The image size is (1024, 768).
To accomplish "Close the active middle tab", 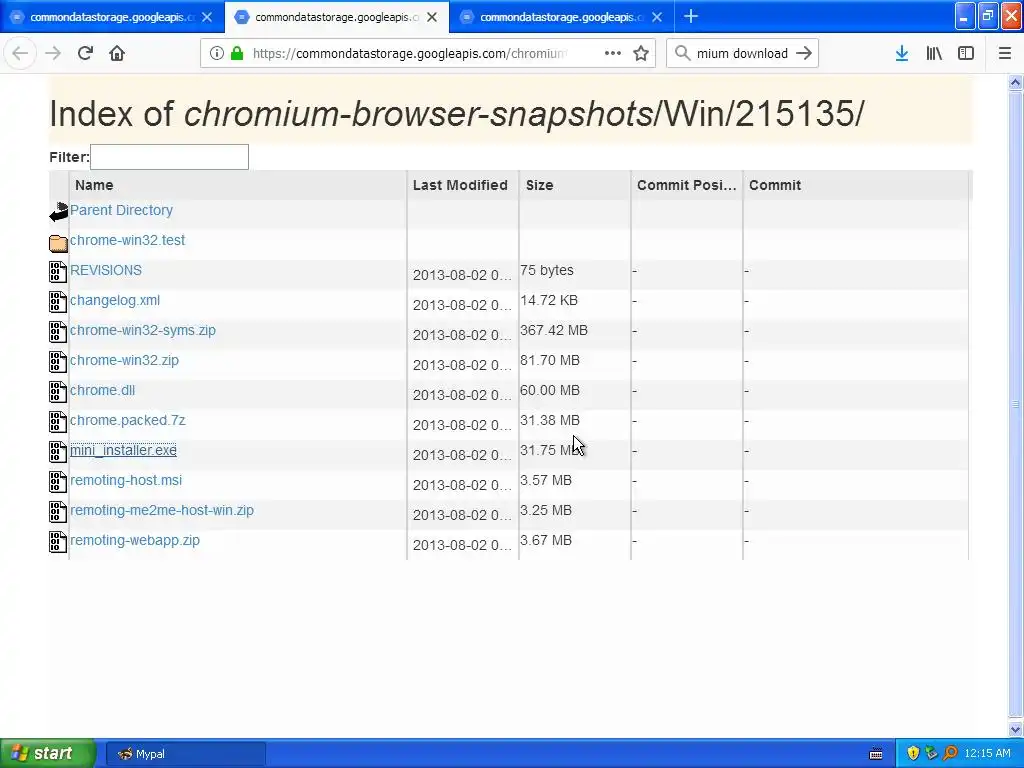I will (x=432, y=17).
